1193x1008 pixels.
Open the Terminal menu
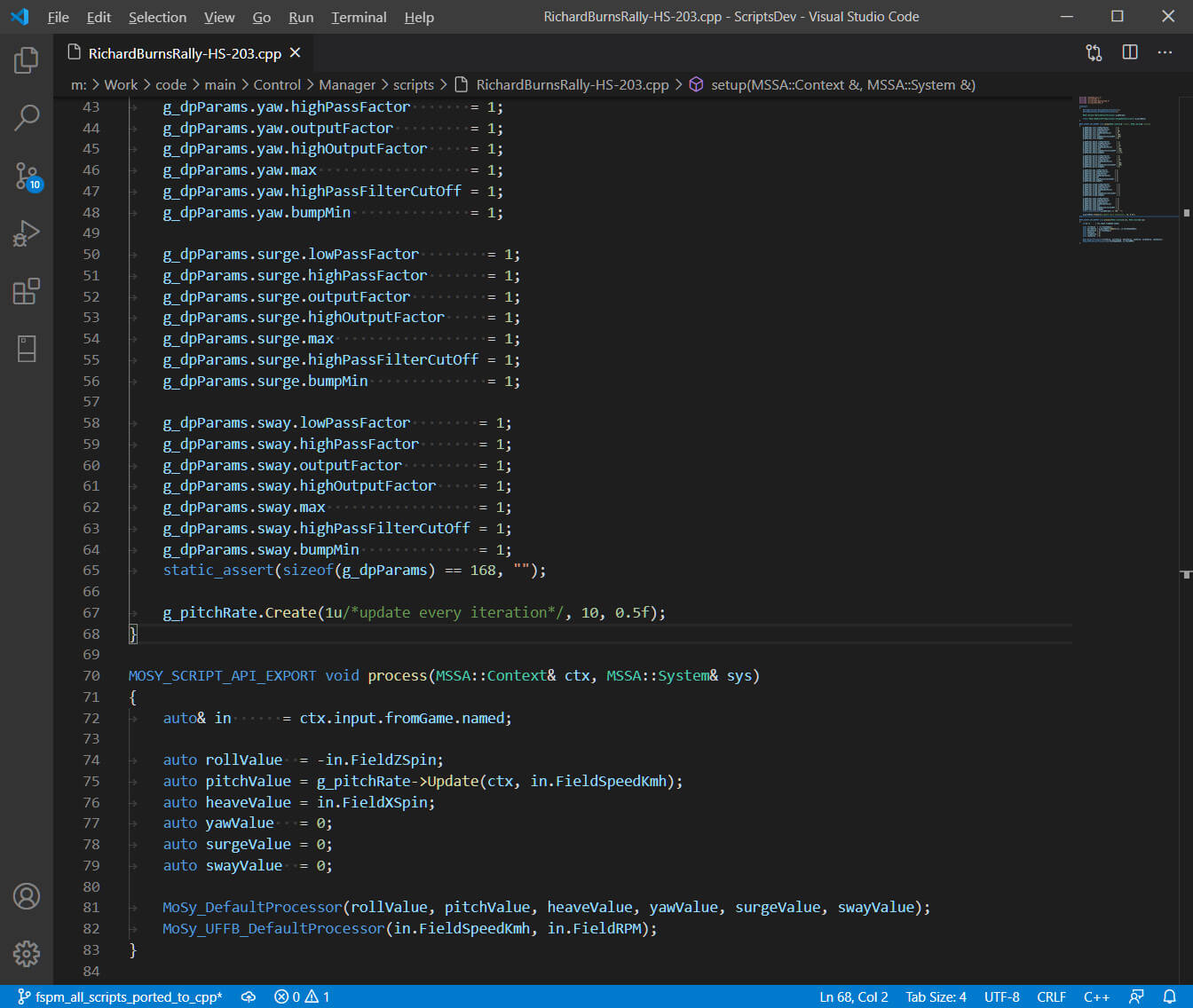(x=358, y=17)
